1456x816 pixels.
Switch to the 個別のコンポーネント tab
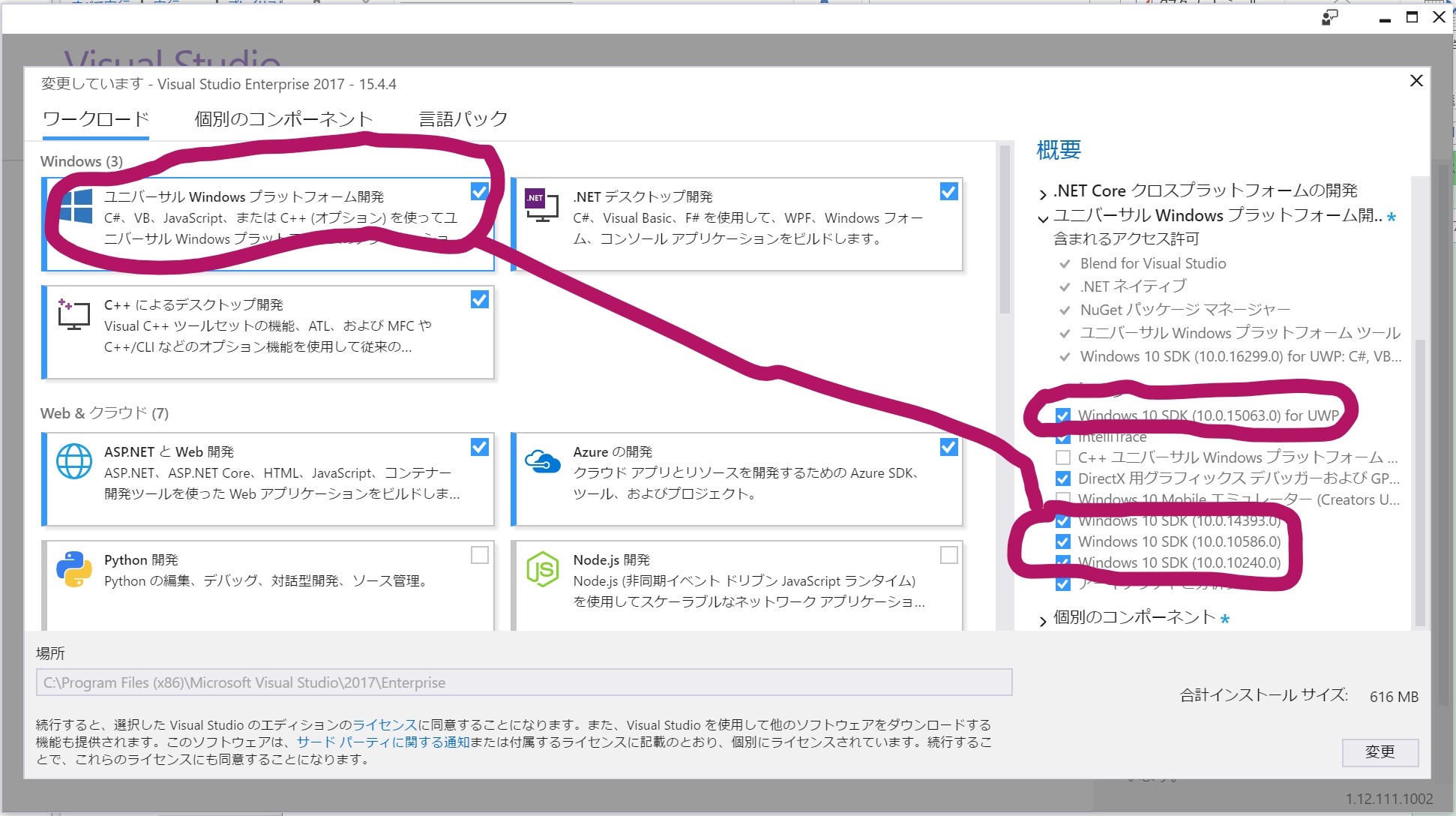tap(283, 119)
